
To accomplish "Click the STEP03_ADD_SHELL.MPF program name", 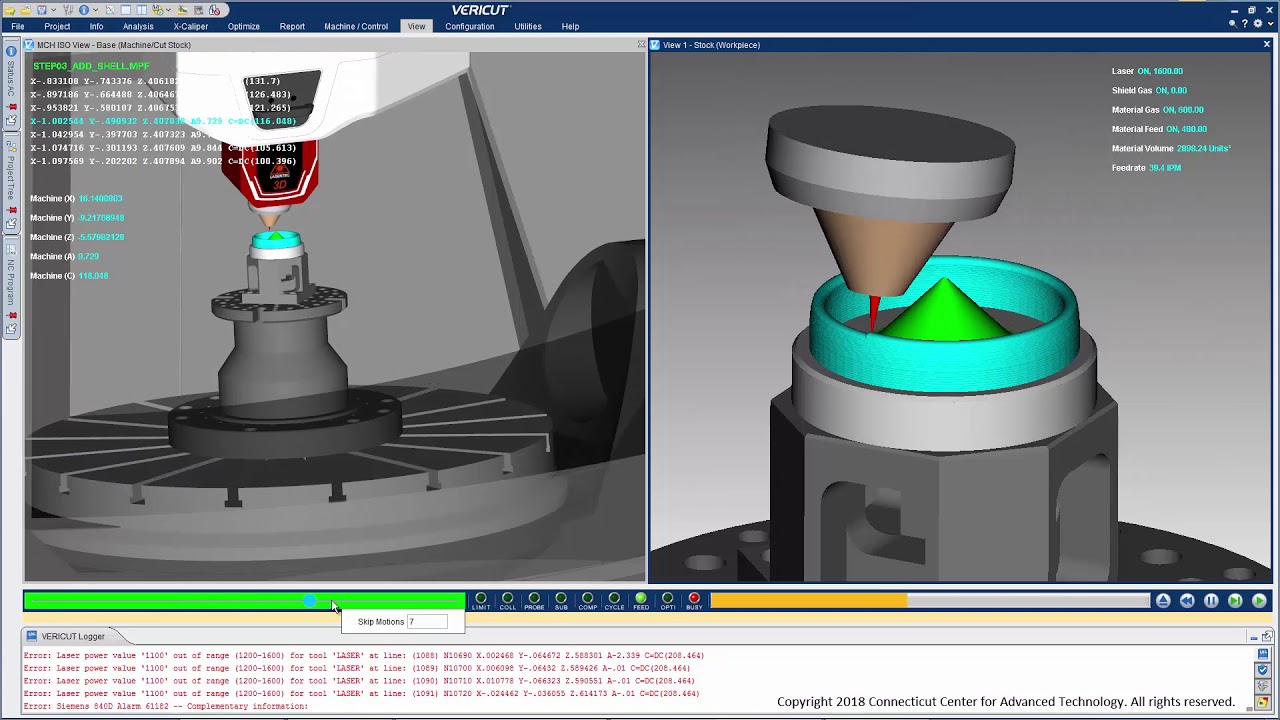I will (91, 66).
